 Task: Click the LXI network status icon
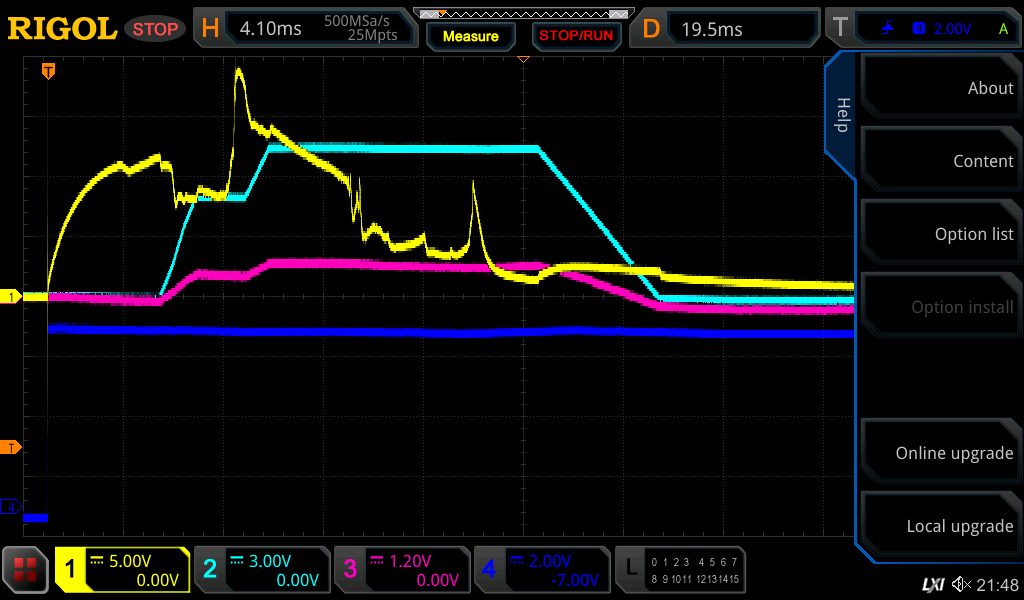click(932, 584)
